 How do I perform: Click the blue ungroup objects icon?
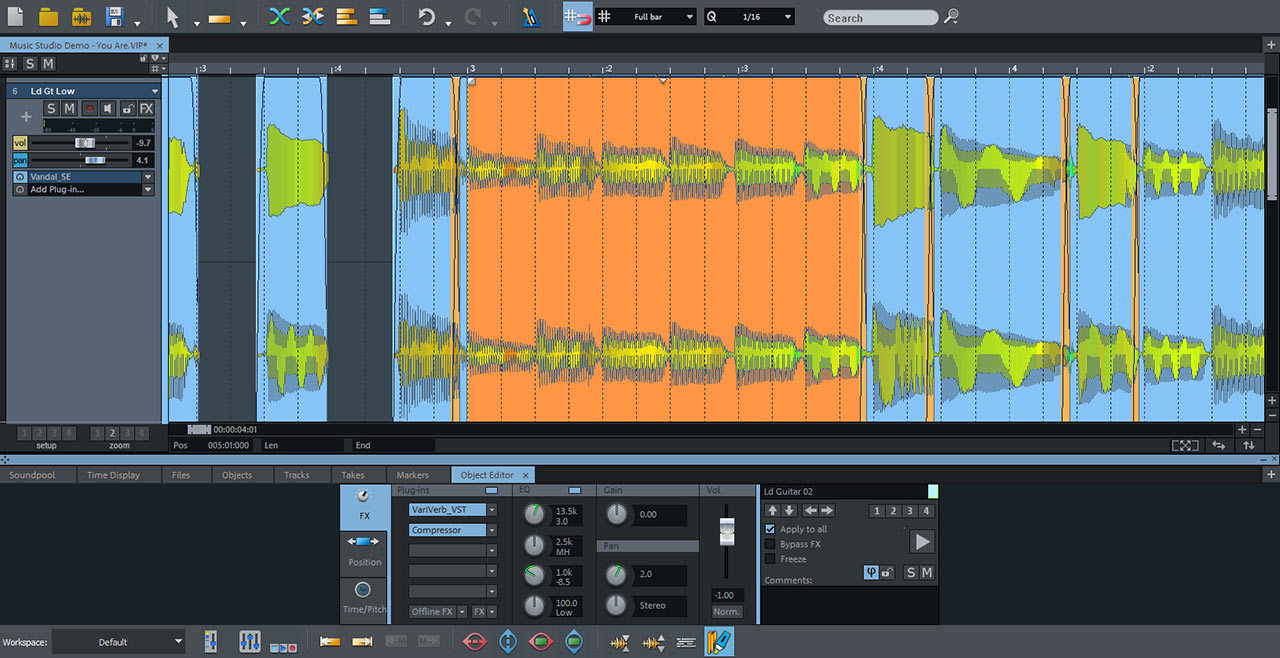pyautogui.click(x=379, y=17)
